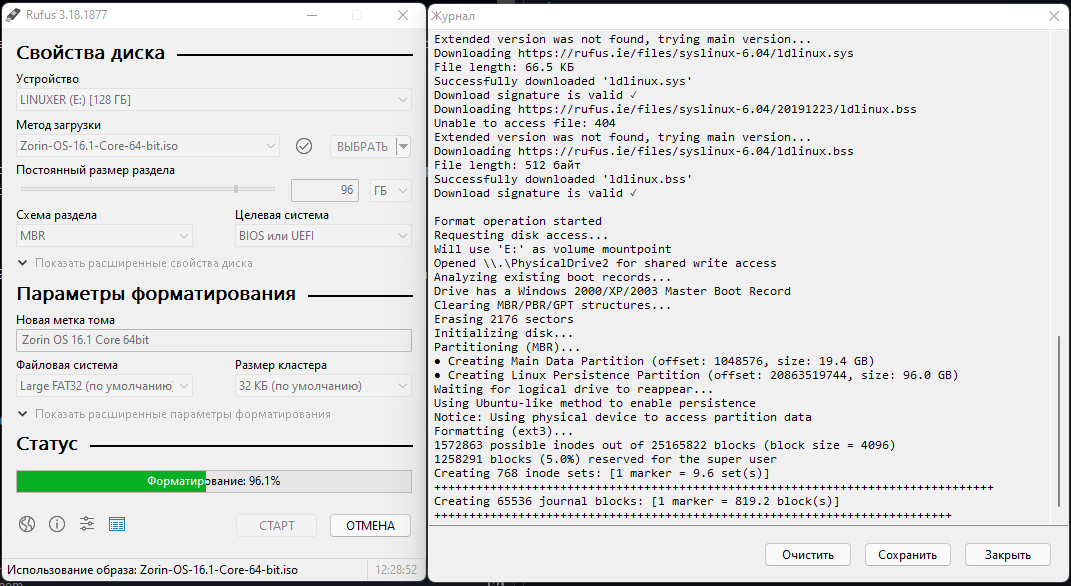Click log line 'File length: 66.5 КБ'
1071x586 pixels.
tap(503, 67)
